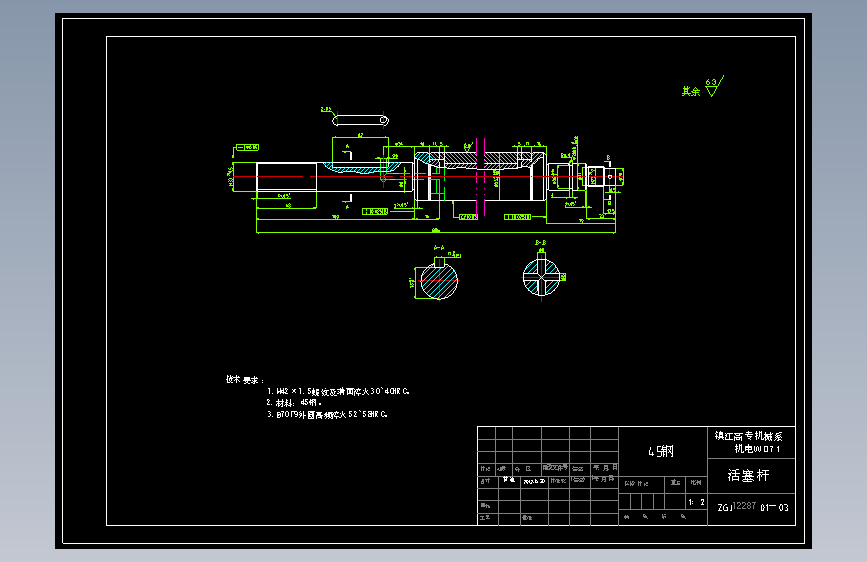Click requirement line 1 about M42×1.5 thread
The image size is (867, 562).
(338, 392)
